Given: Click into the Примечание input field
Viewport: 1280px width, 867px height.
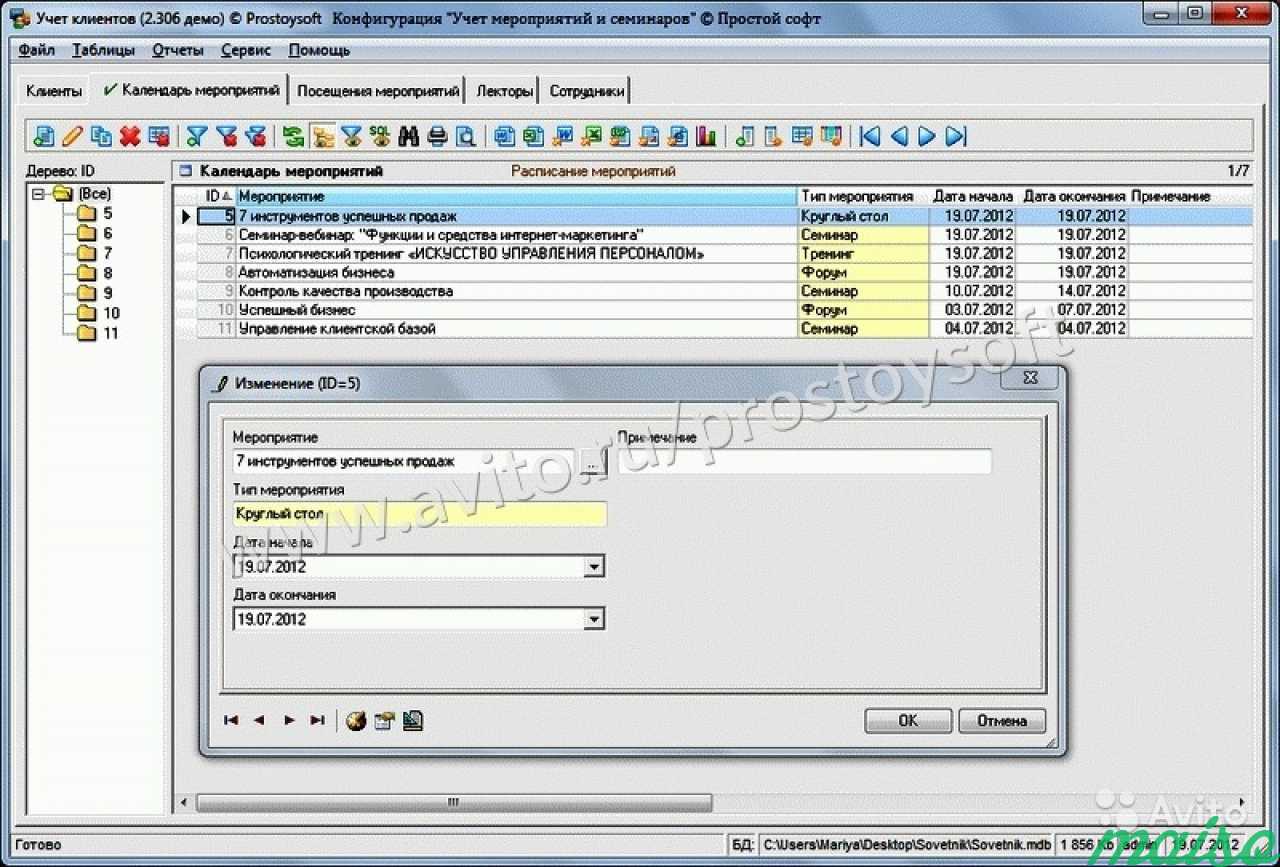Looking at the screenshot, I should click(805, 461).
